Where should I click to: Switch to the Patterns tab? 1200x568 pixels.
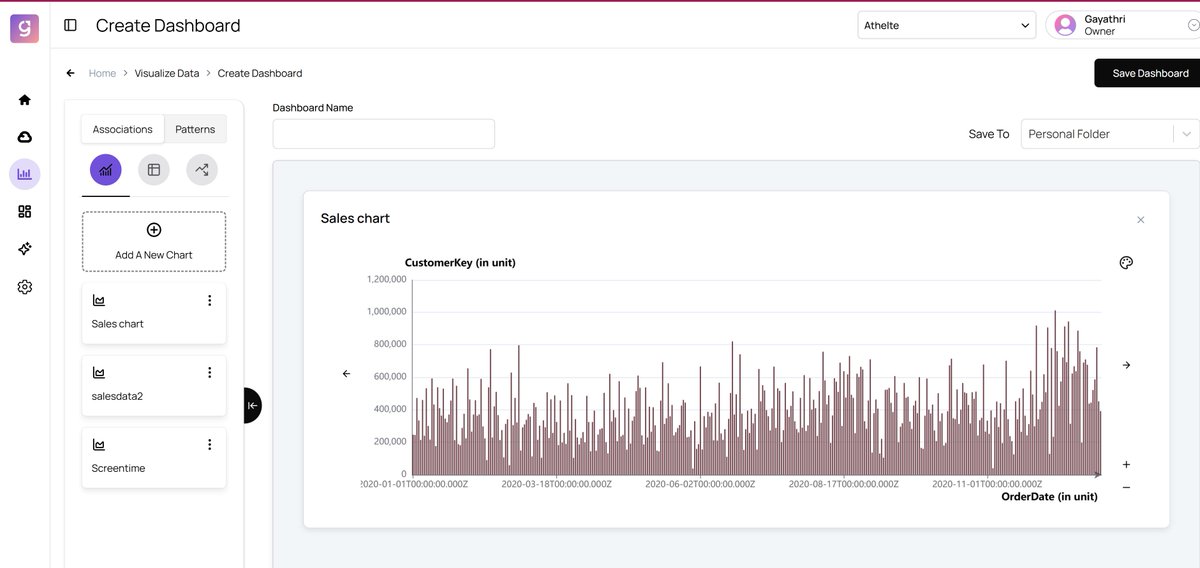click(195, 129)
